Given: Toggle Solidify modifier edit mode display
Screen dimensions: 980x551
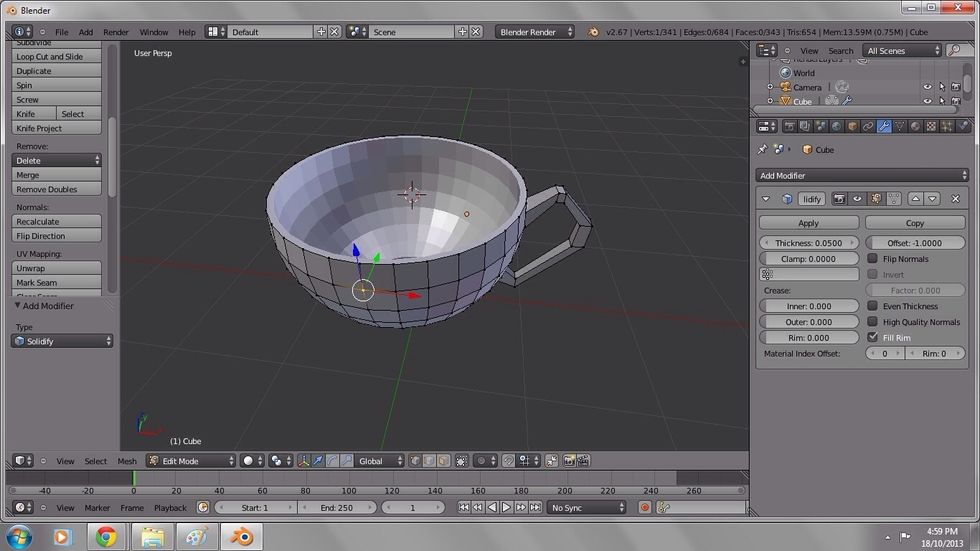Looking at the screenshot, I should point(876,199).
